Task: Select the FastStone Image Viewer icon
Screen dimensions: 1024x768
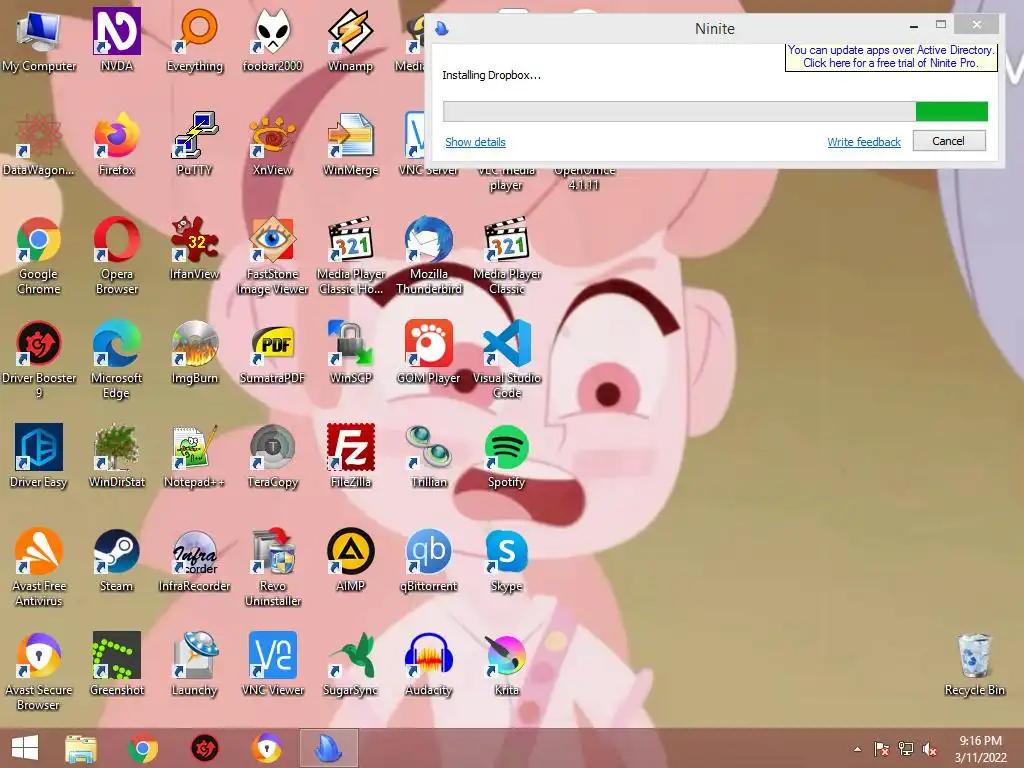Action: (272, 255)
